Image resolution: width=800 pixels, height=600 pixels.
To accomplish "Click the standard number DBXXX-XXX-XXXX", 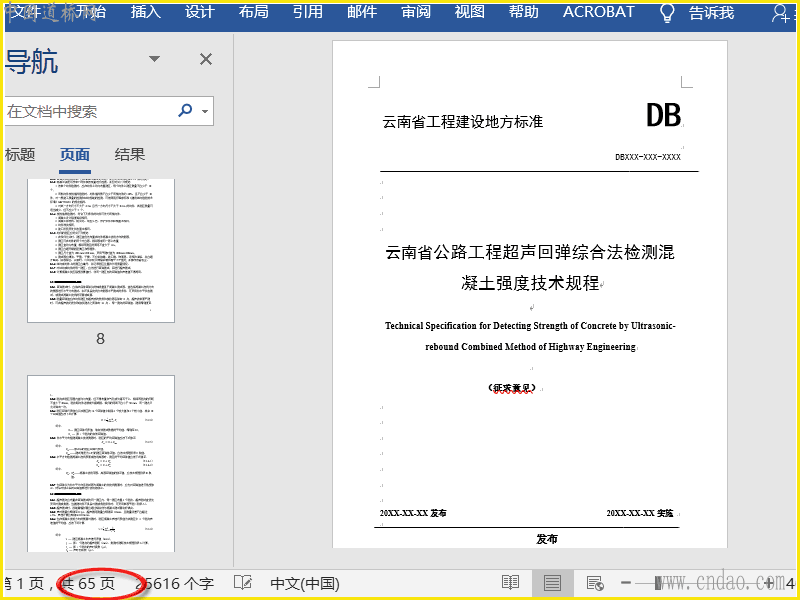I will 647,157.
